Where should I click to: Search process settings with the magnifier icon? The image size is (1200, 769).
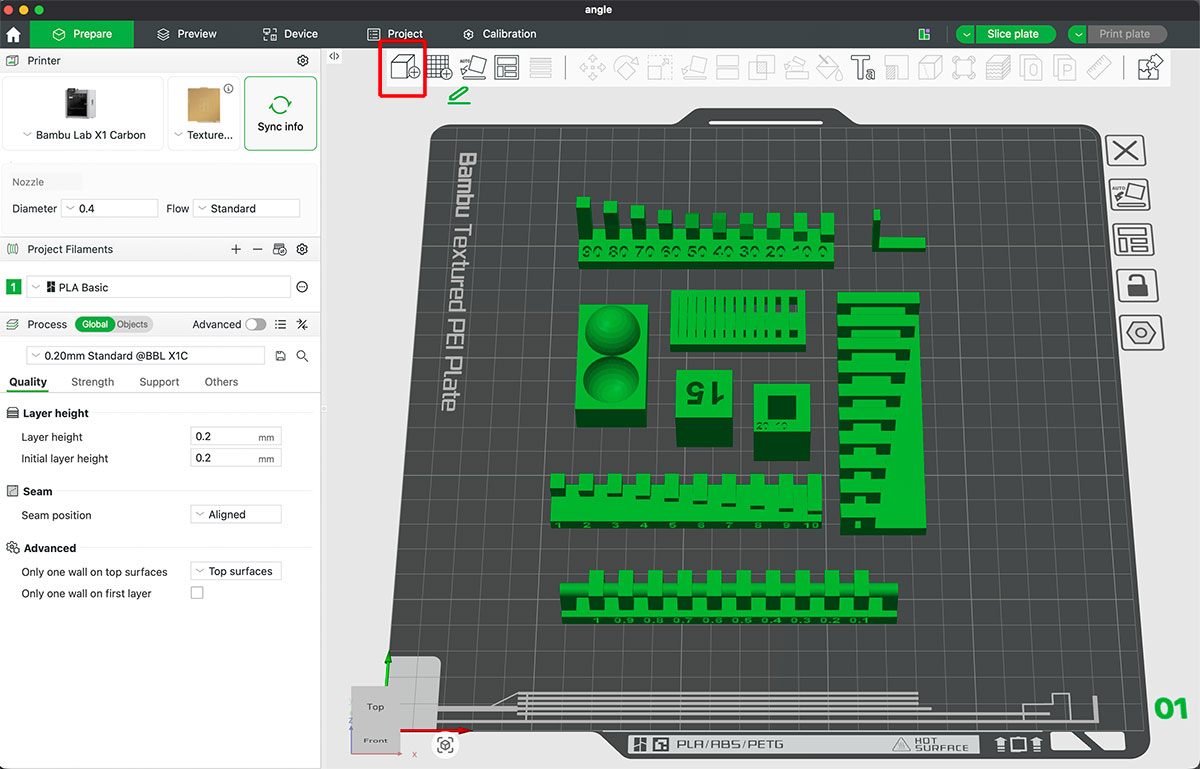pyautogui.click(x=302, y=356)
